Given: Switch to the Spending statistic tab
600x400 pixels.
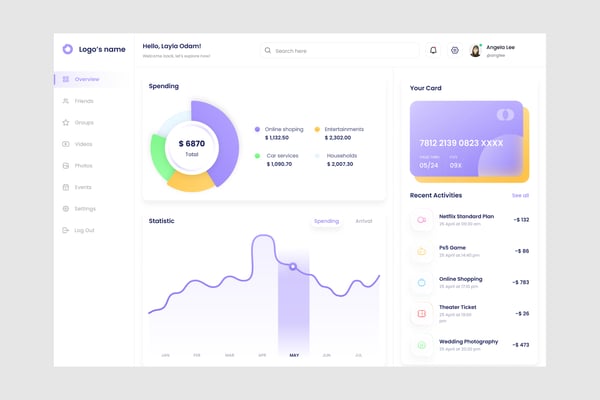Looking at the screenshot, I should (x=326, y=221).
